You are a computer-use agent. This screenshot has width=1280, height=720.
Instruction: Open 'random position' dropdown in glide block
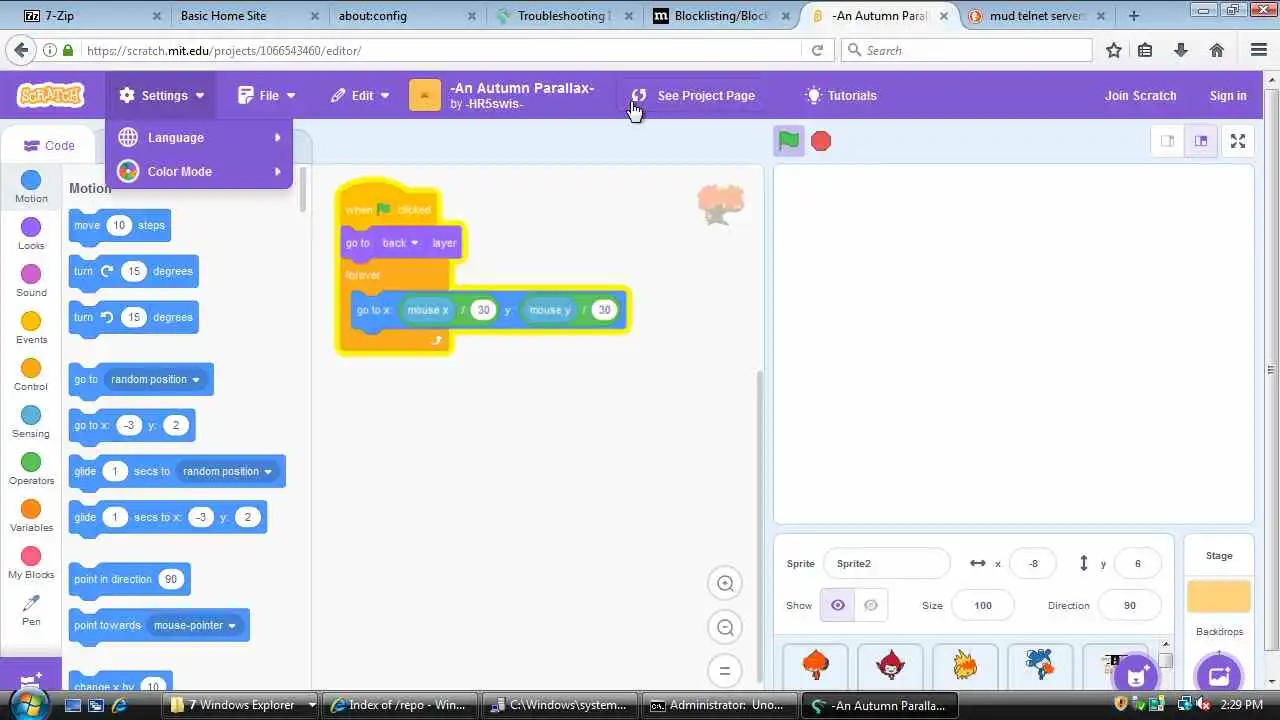click(x=227, y=471)
